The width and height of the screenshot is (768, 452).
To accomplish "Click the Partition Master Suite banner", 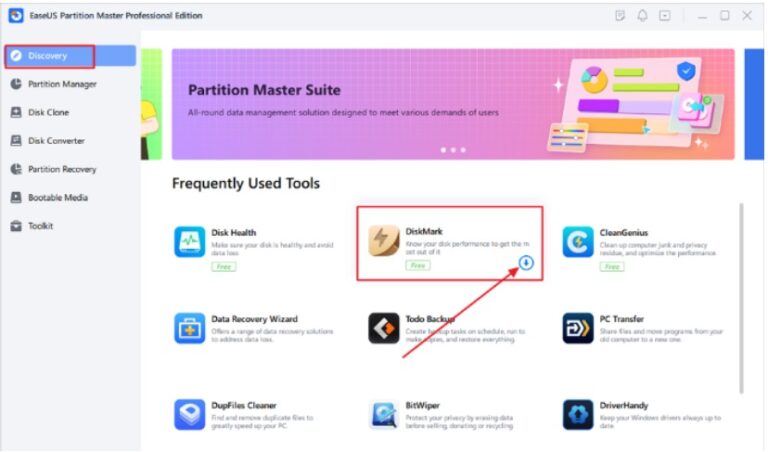I will pos(453,104).
